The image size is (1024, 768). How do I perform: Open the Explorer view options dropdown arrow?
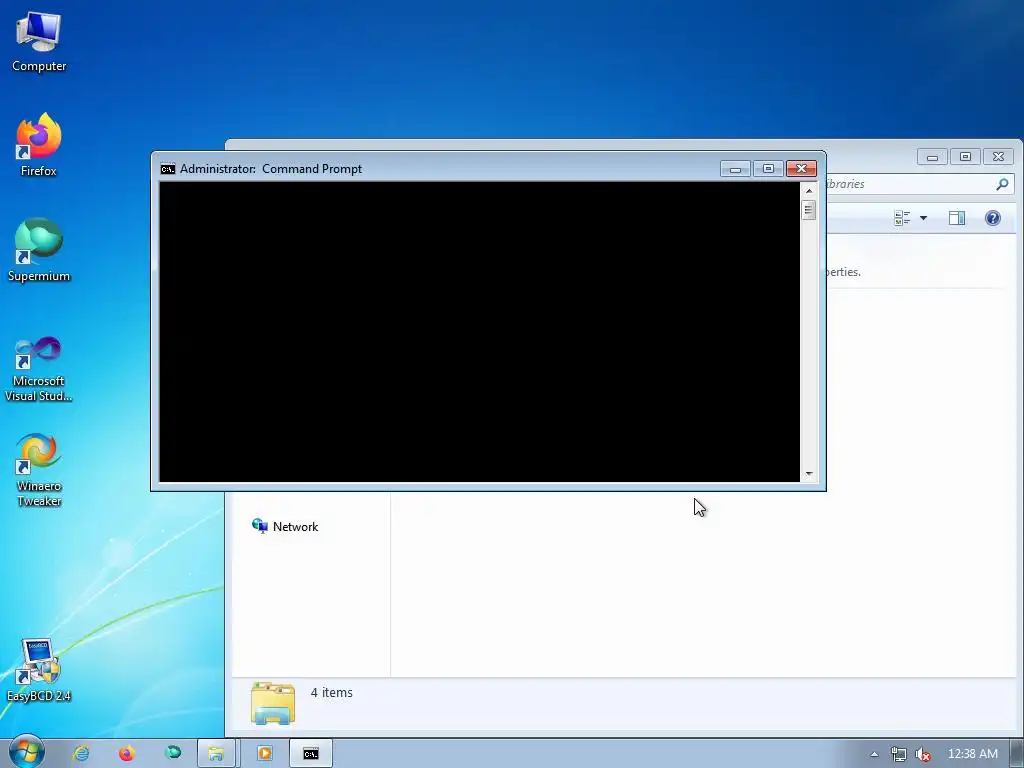[923, 218]
